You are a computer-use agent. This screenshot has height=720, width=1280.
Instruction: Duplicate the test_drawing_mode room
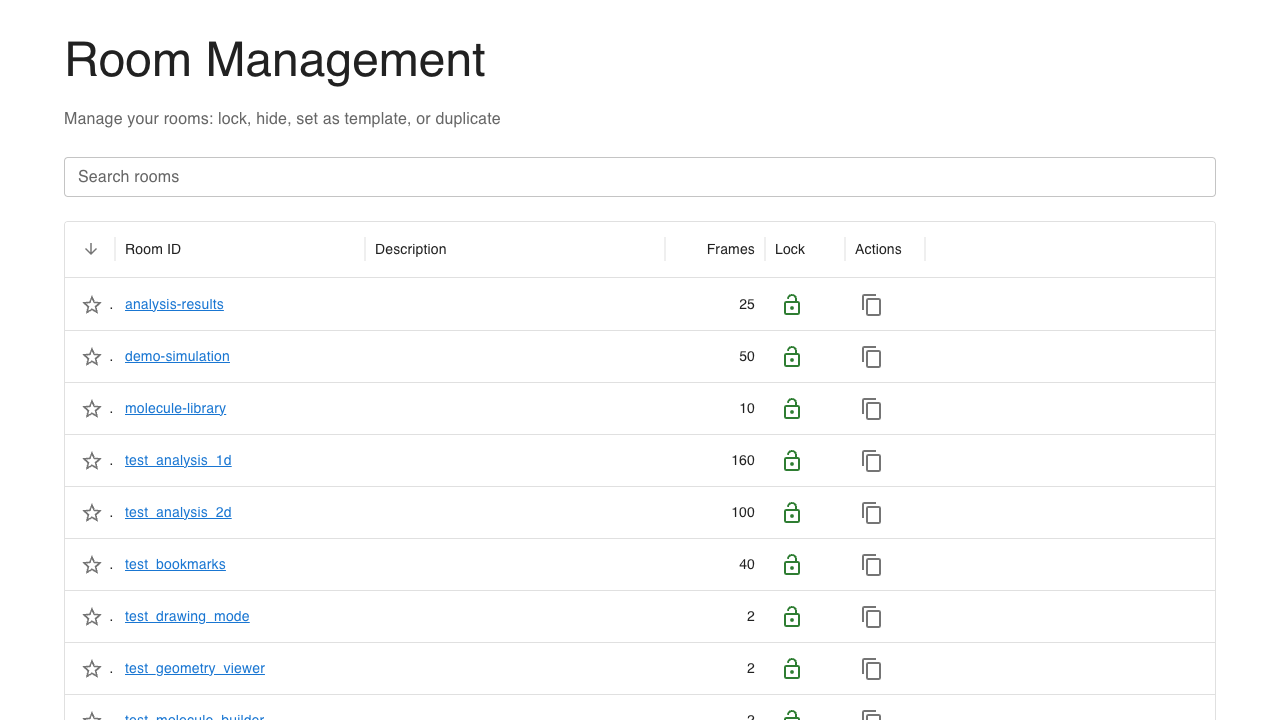click(x=872, y=617)
